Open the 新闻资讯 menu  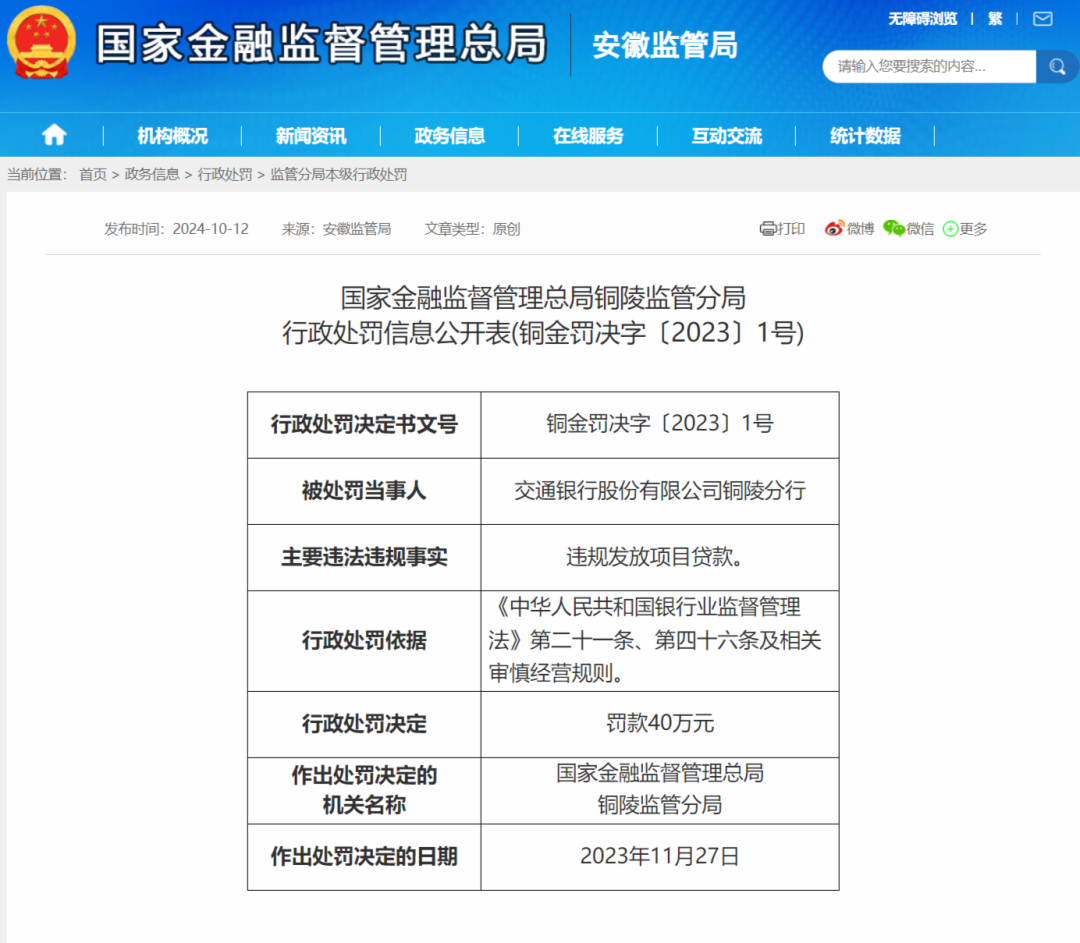point(311,136)
